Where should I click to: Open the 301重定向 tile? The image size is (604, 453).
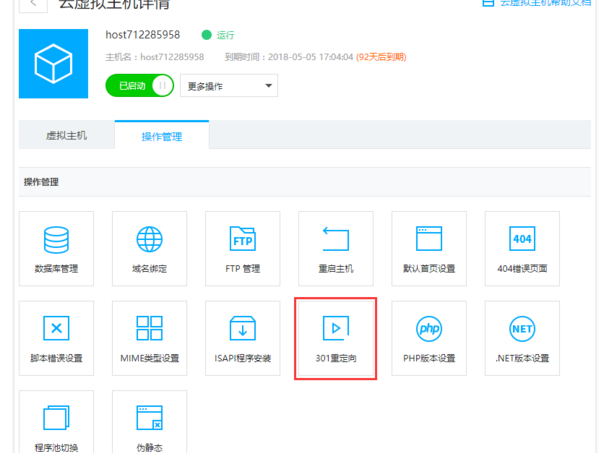pos(336,338)
